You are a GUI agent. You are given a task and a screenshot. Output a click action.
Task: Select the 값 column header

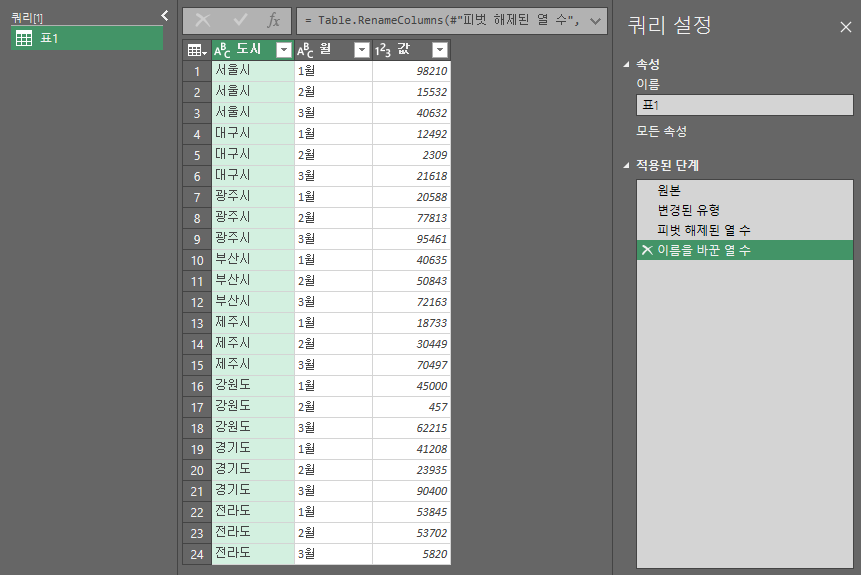coord(411,50)
